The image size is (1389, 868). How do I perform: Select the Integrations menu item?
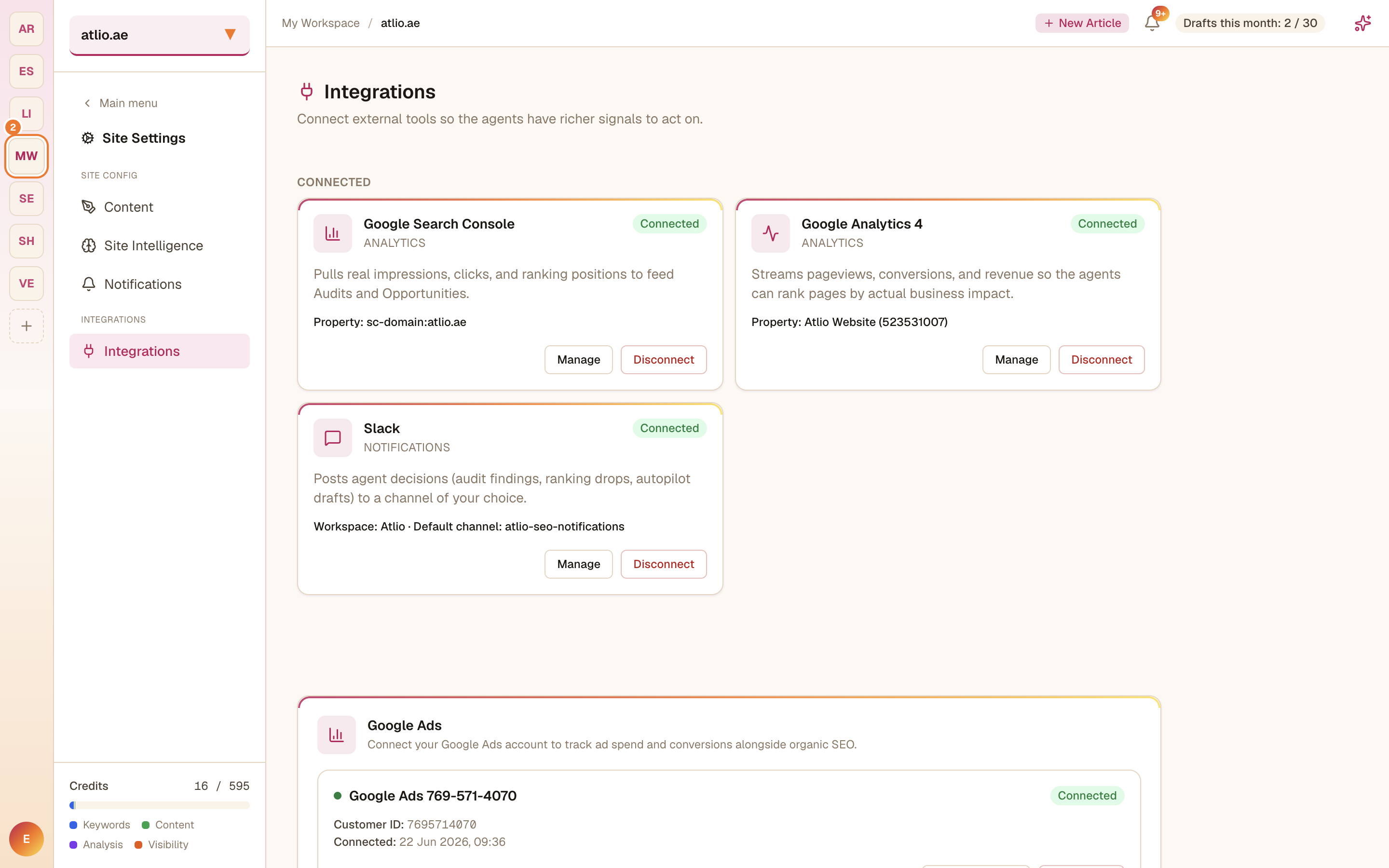pos(160,351)
